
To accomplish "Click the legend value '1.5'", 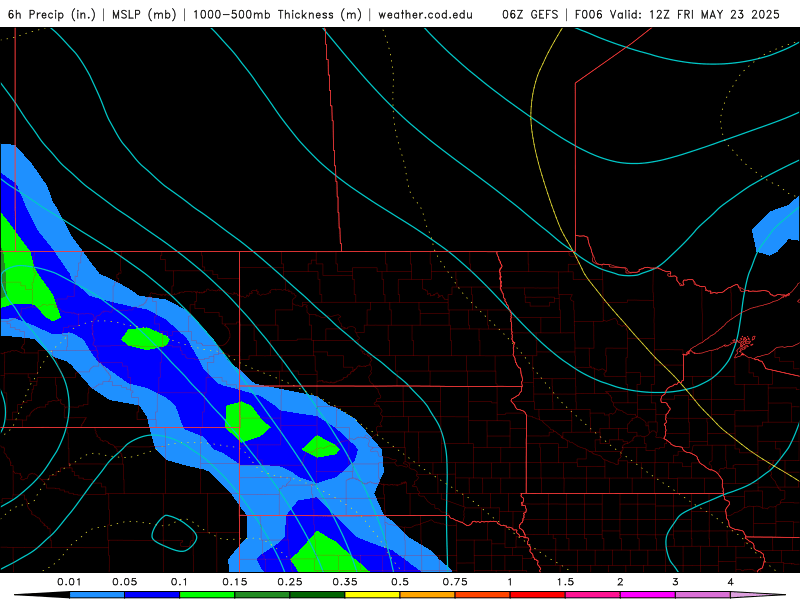I will pos(565,582).
